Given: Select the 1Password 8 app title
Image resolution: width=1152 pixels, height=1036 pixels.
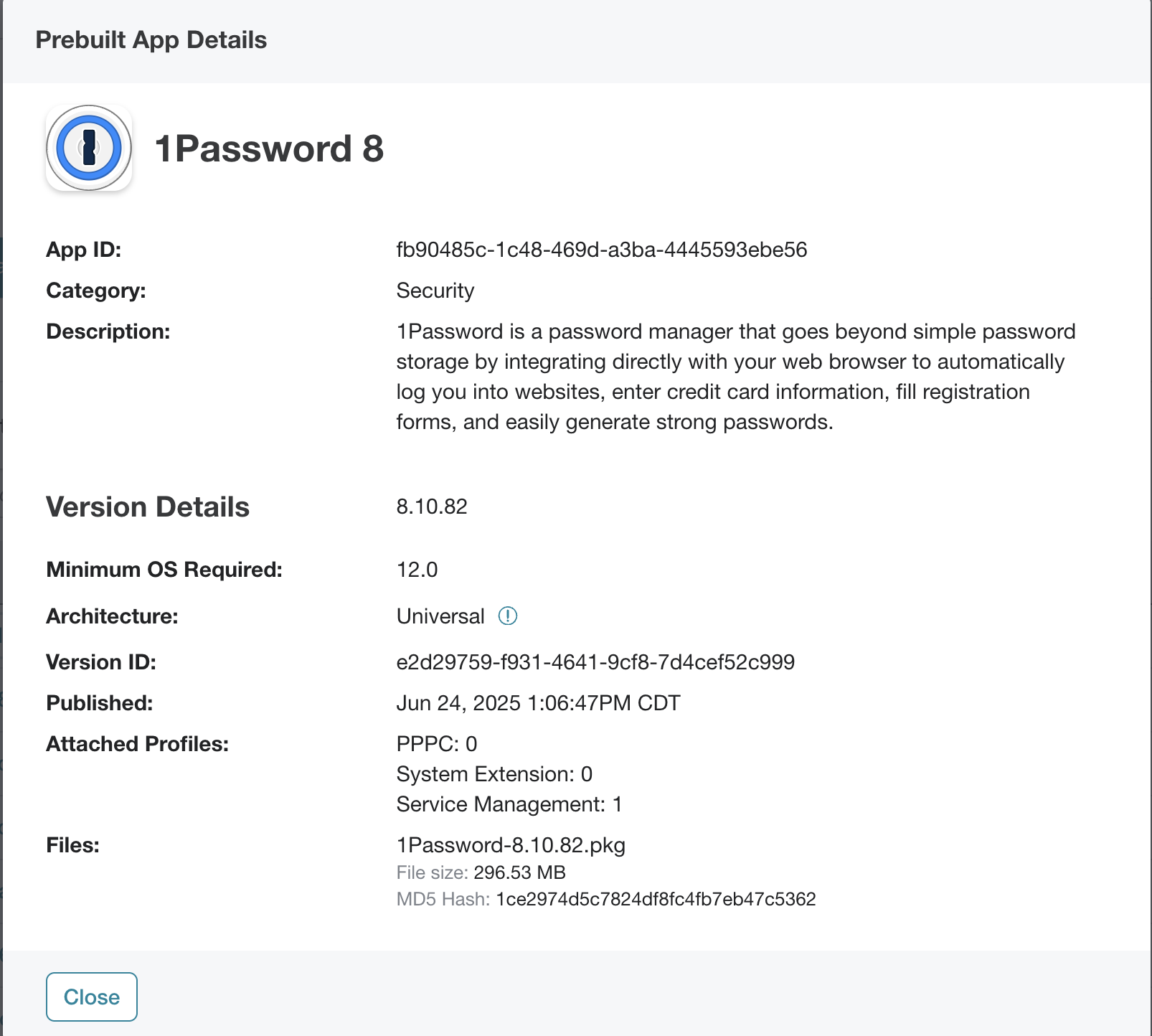Looking at the screenshot, I should tap(270, 149).
